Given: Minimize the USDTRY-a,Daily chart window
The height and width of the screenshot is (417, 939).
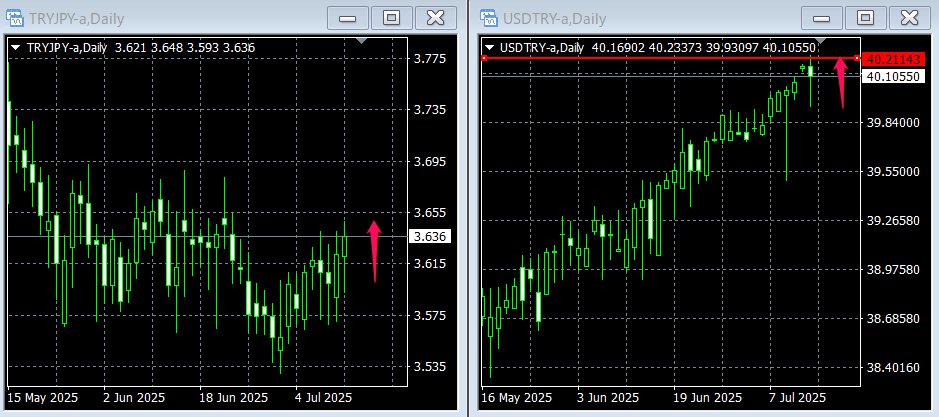Looking at the screenshot, I should (821, 18).
